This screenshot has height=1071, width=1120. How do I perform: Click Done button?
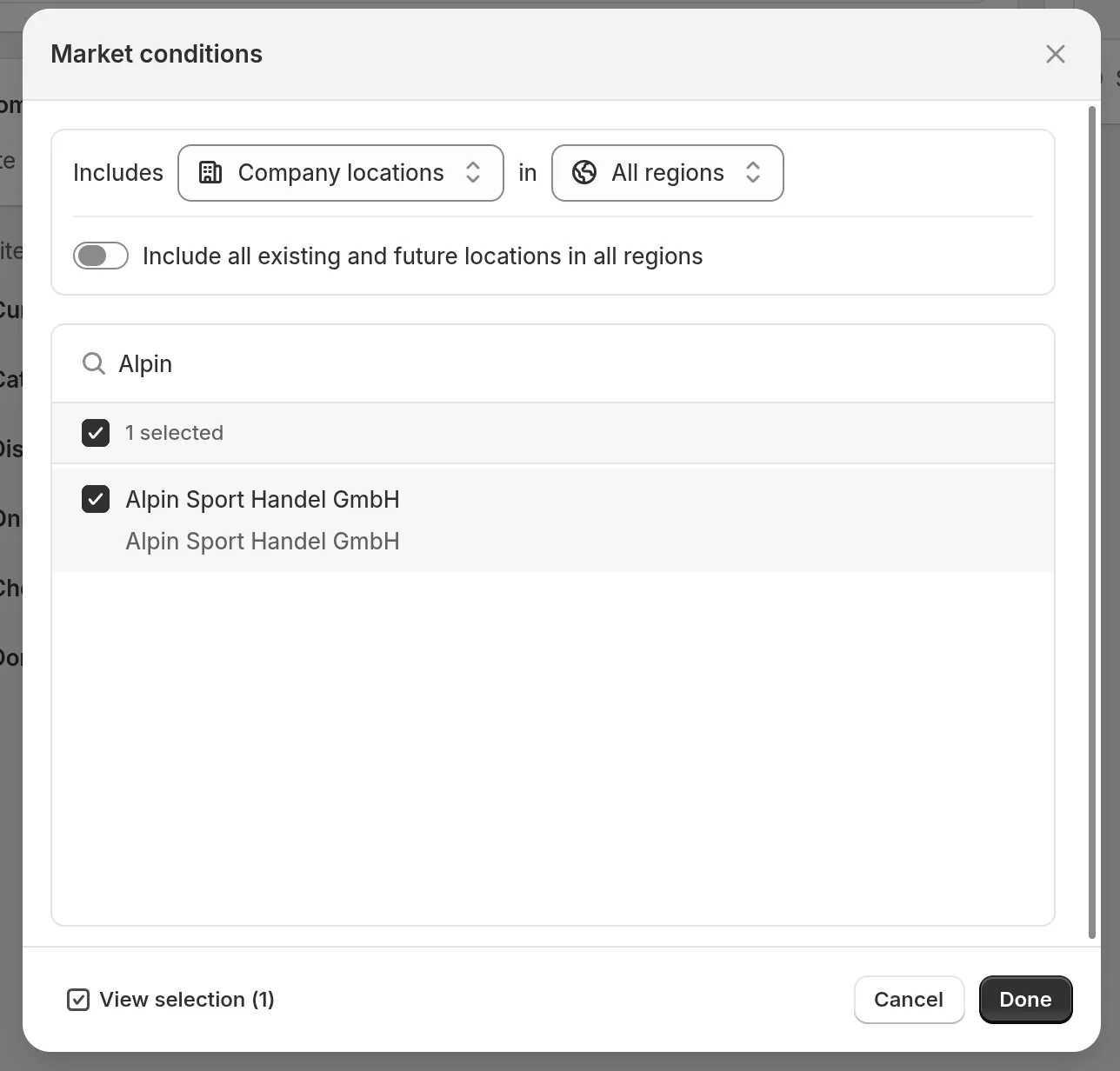[1025, 1000]
